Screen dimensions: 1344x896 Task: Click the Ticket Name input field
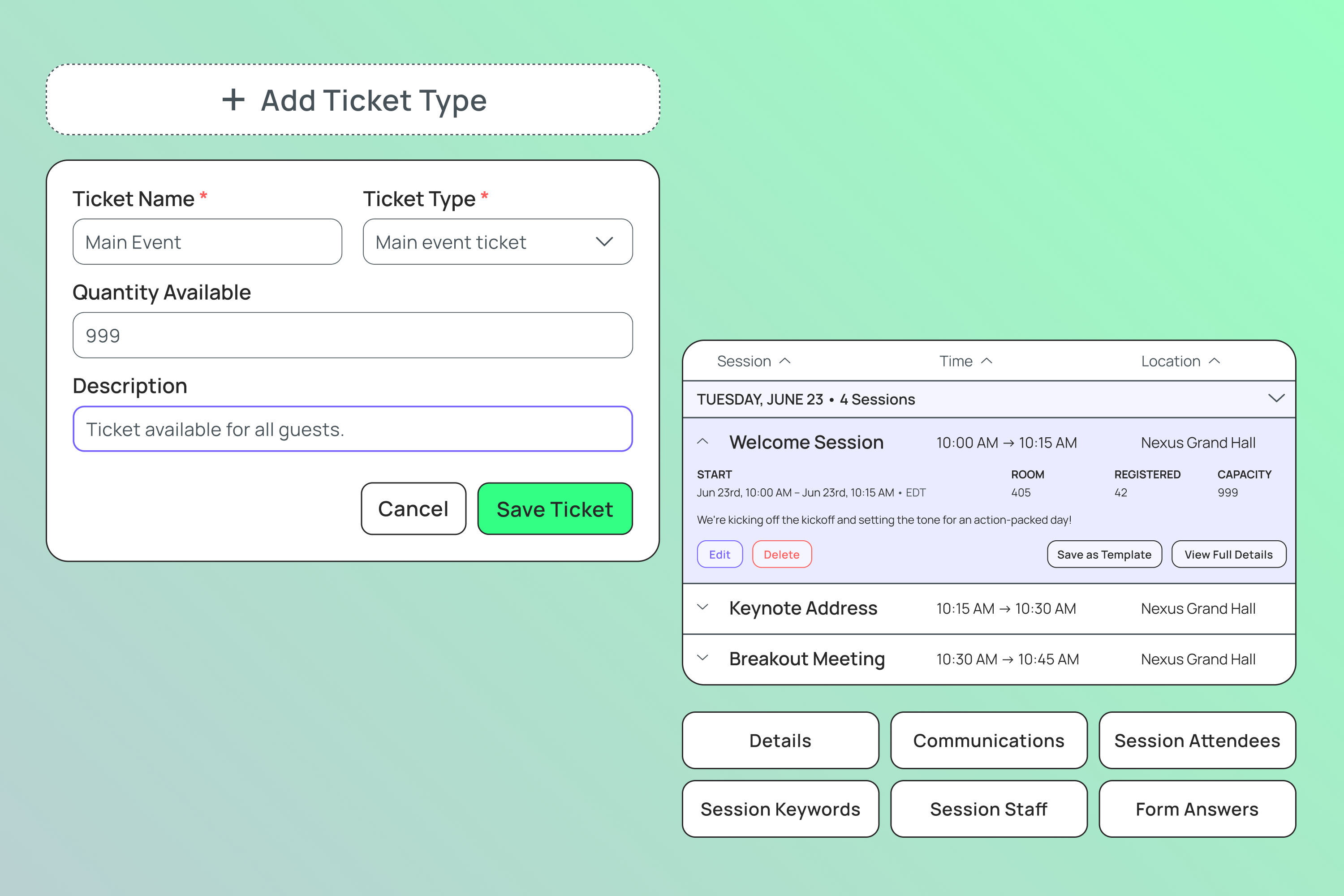click(207, 242)
